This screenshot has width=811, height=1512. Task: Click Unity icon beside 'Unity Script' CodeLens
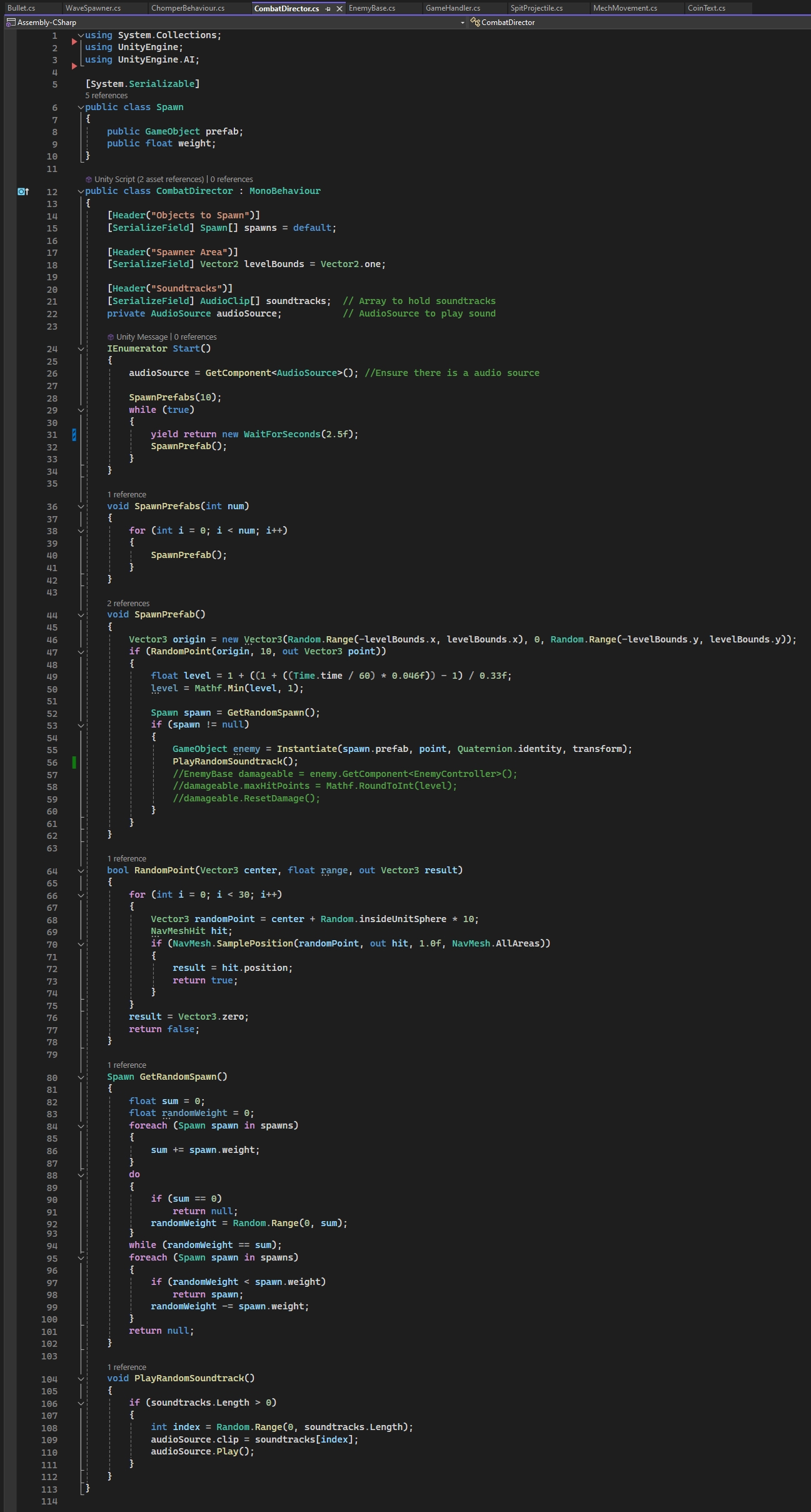89,180
